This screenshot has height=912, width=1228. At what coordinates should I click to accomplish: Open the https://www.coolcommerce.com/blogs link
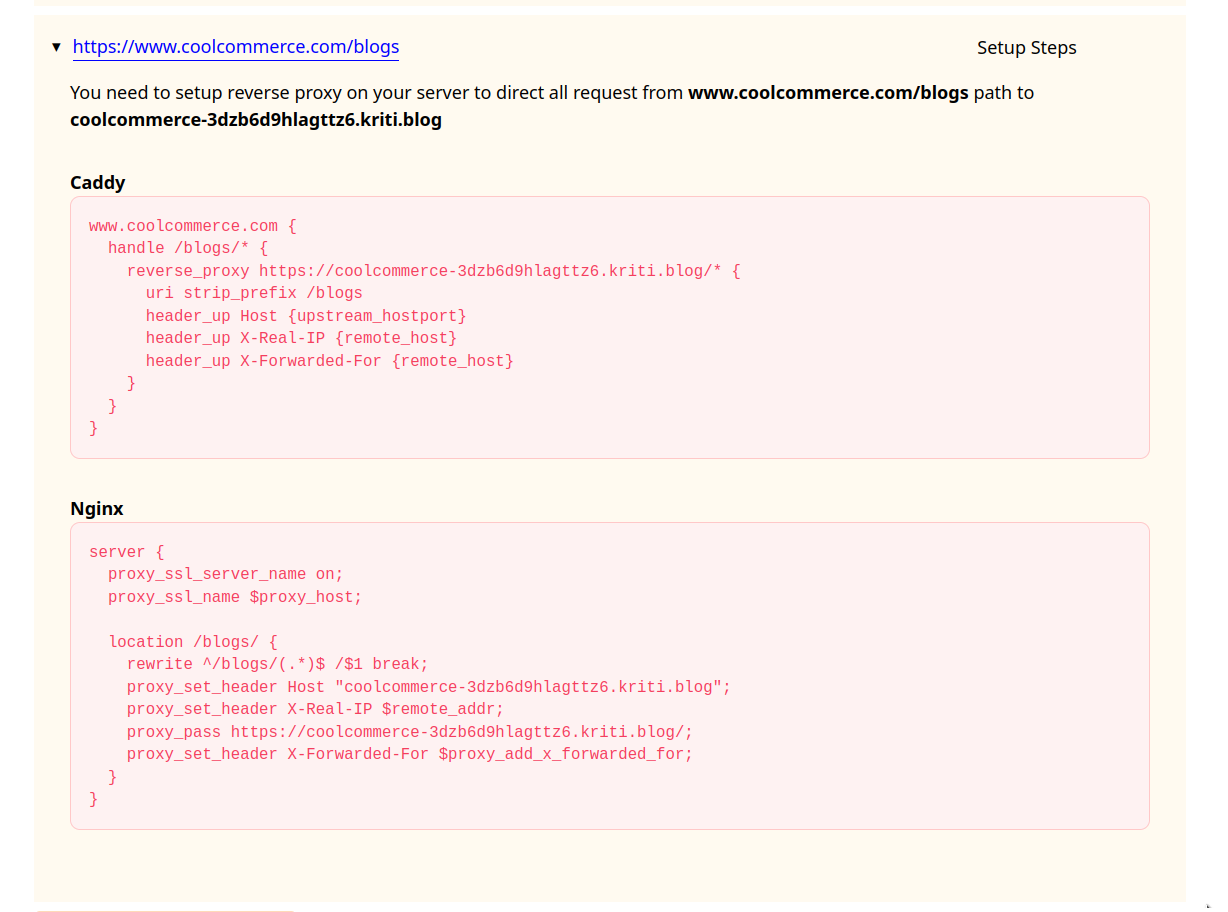click(236, 47)
